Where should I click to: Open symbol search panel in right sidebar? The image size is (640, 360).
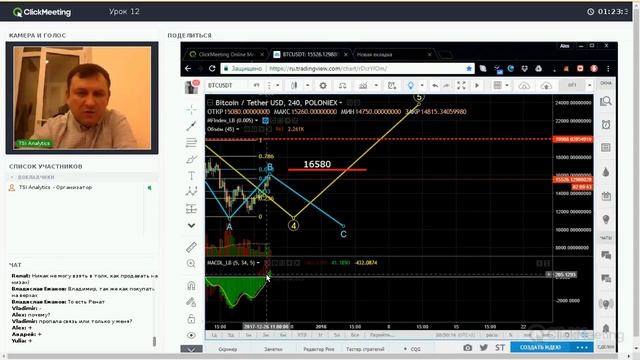coord(606,101)
